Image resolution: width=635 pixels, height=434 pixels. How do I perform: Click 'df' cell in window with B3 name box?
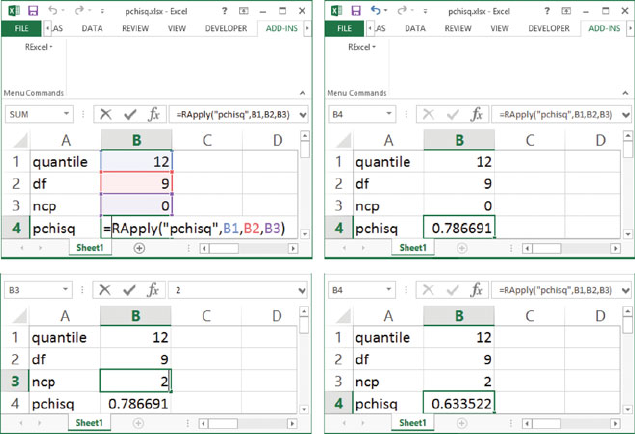click(x=64, y=359)
